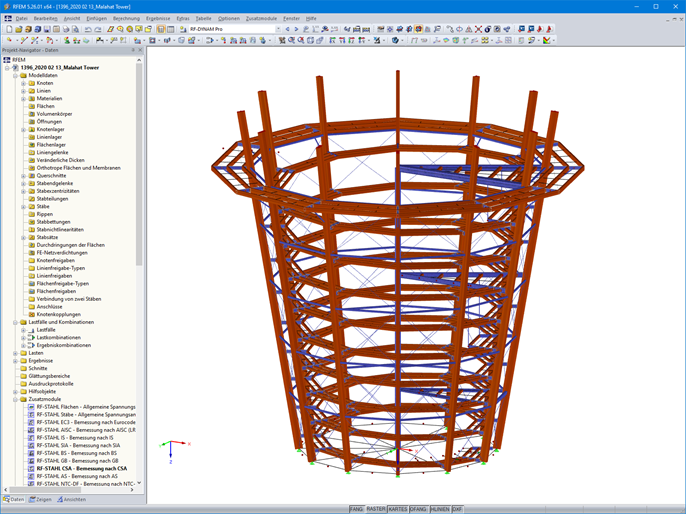Viewport: 686px width, 514px height.
Task: Select RF-STAHL CSA - Bemessung nach CSA
Action: (x=82, y=469)
